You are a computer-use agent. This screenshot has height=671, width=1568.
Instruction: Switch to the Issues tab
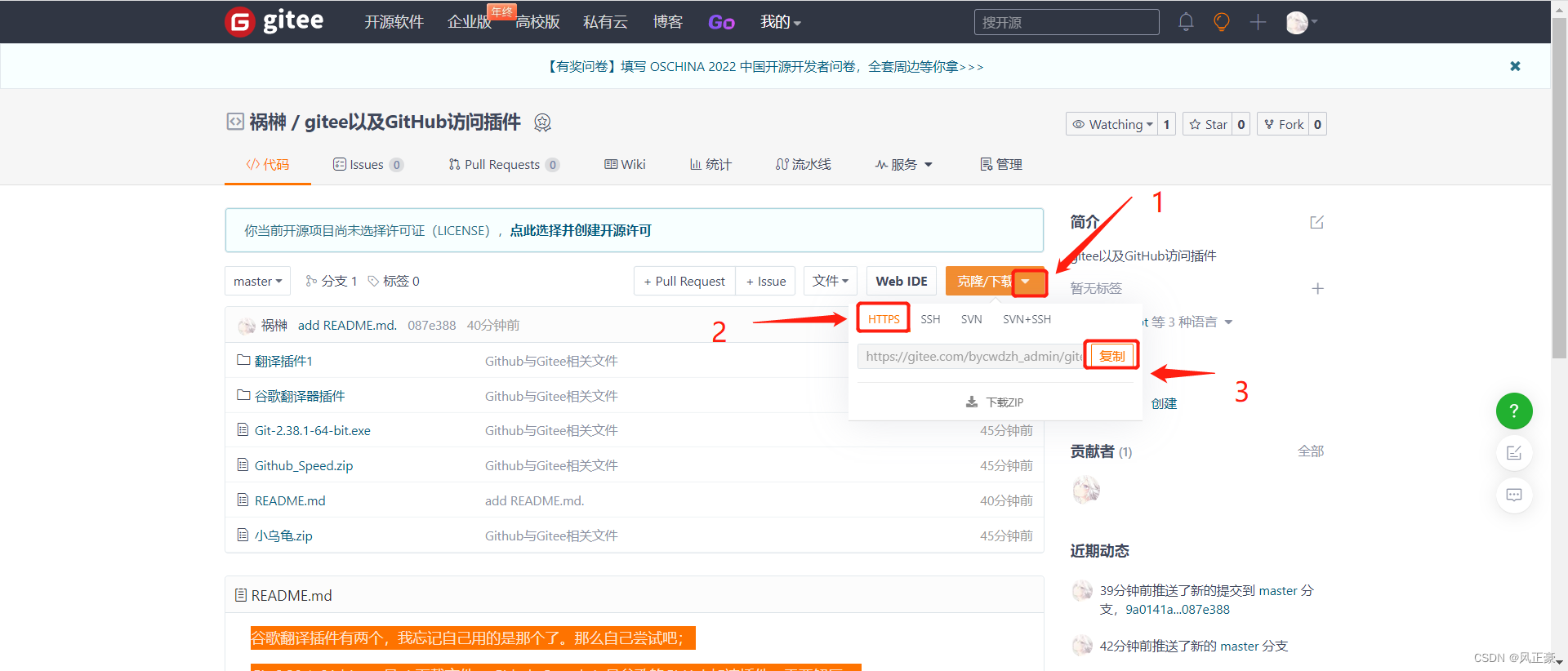pos(367,164)
